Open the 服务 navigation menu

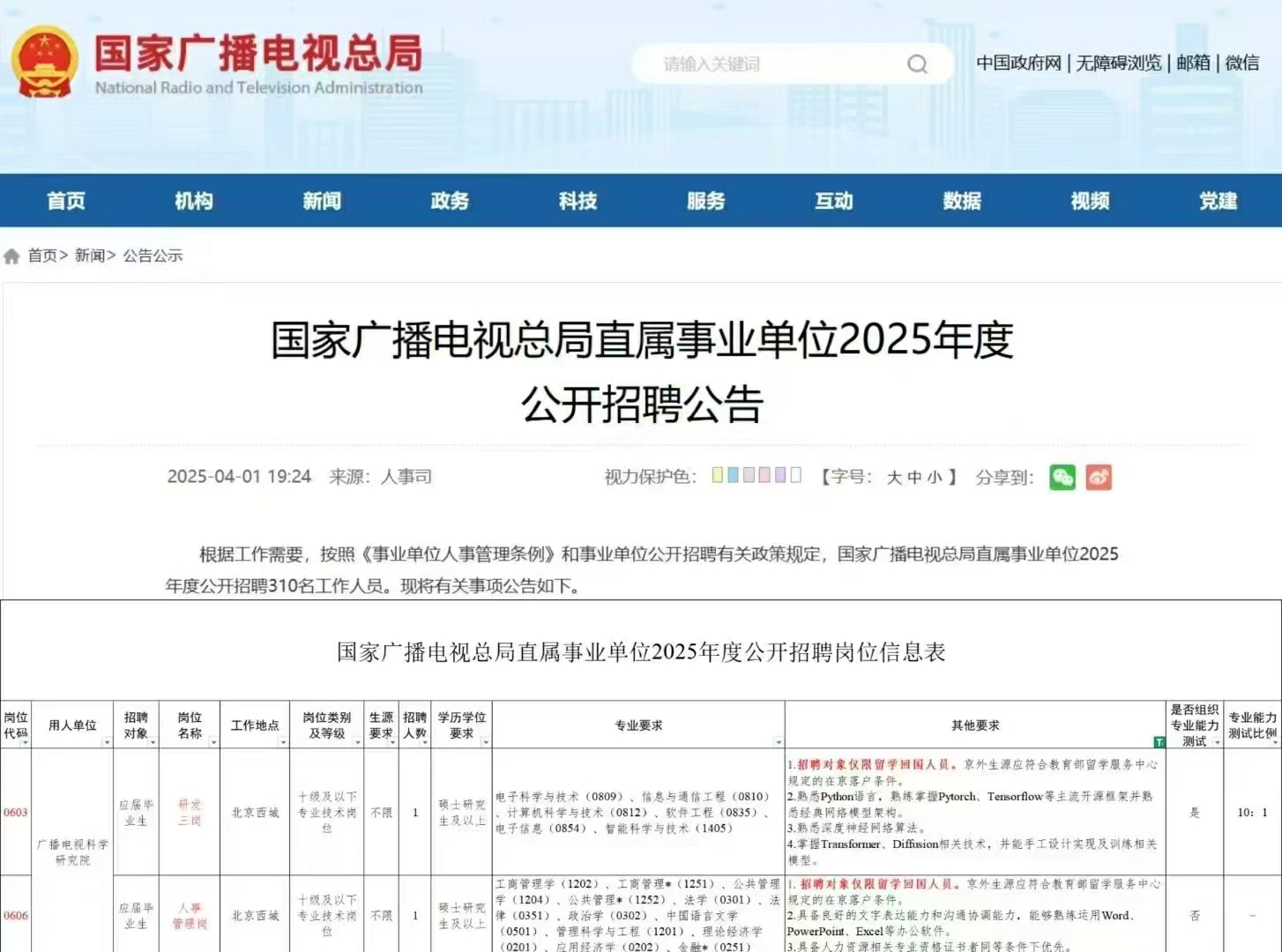coord(706,201)
